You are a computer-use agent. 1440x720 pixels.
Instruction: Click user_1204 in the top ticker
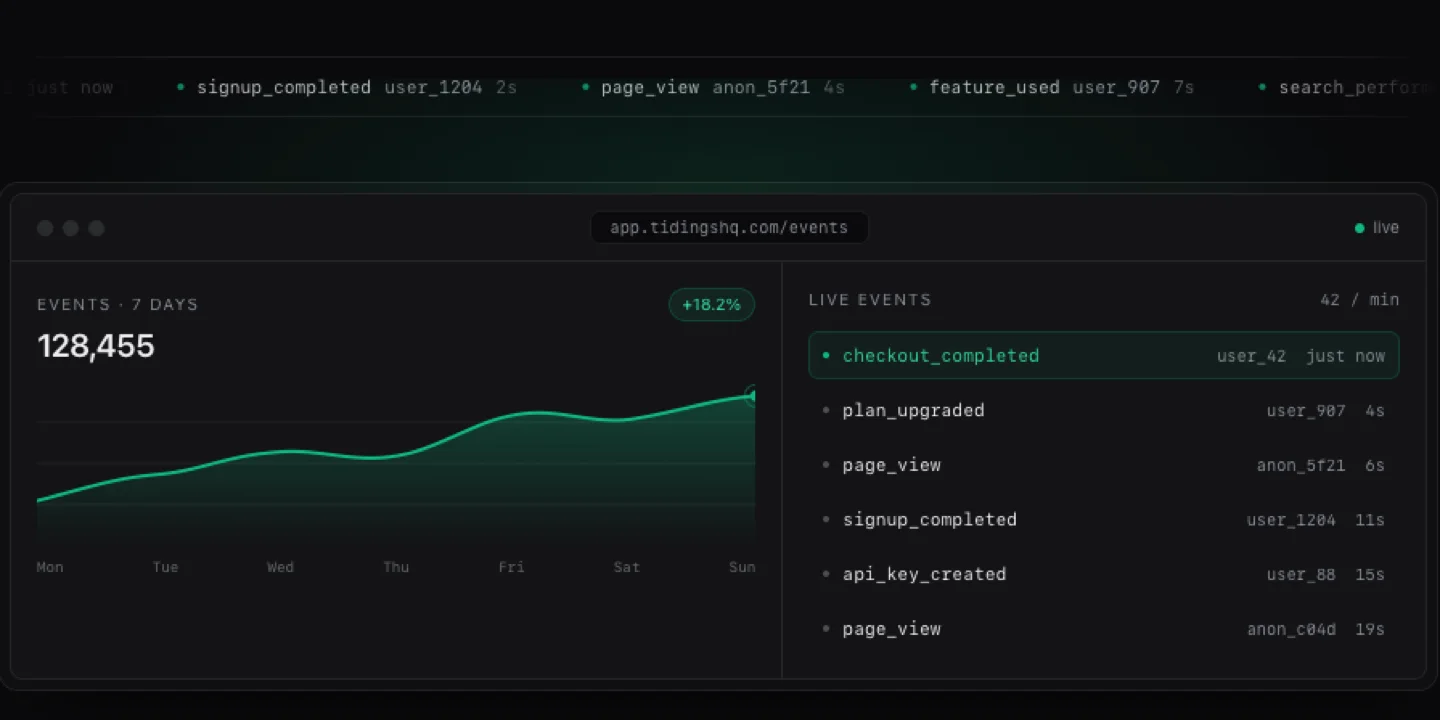[x=434, y=88]
